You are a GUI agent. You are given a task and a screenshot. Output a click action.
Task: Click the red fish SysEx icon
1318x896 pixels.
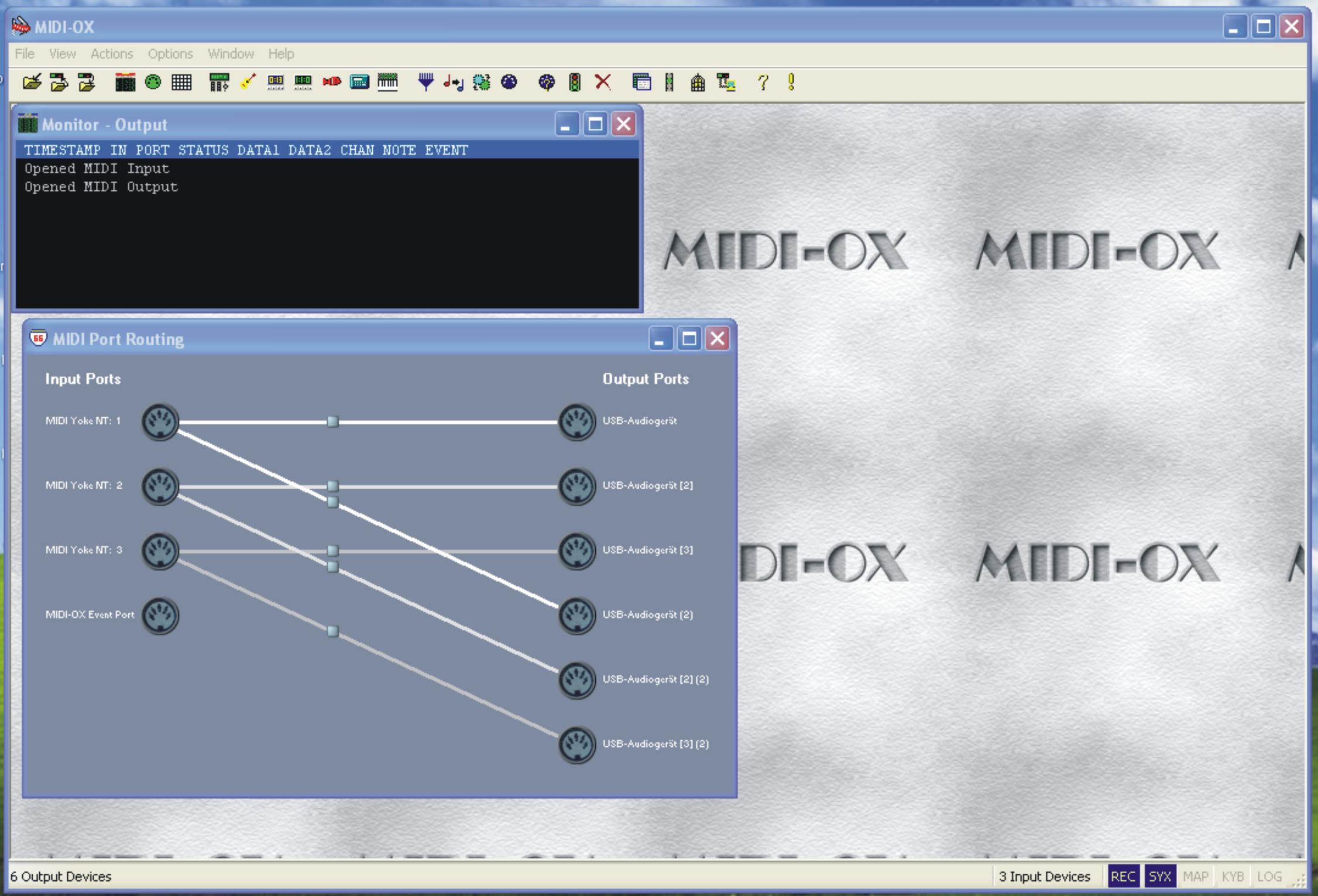coord(331,83)
